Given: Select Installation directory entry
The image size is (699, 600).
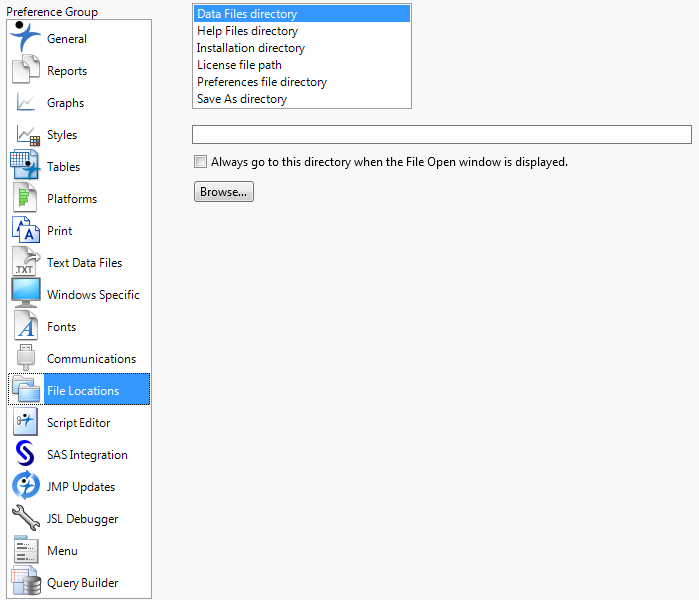Looking at the screenshot, I should [x=302, y=48].
